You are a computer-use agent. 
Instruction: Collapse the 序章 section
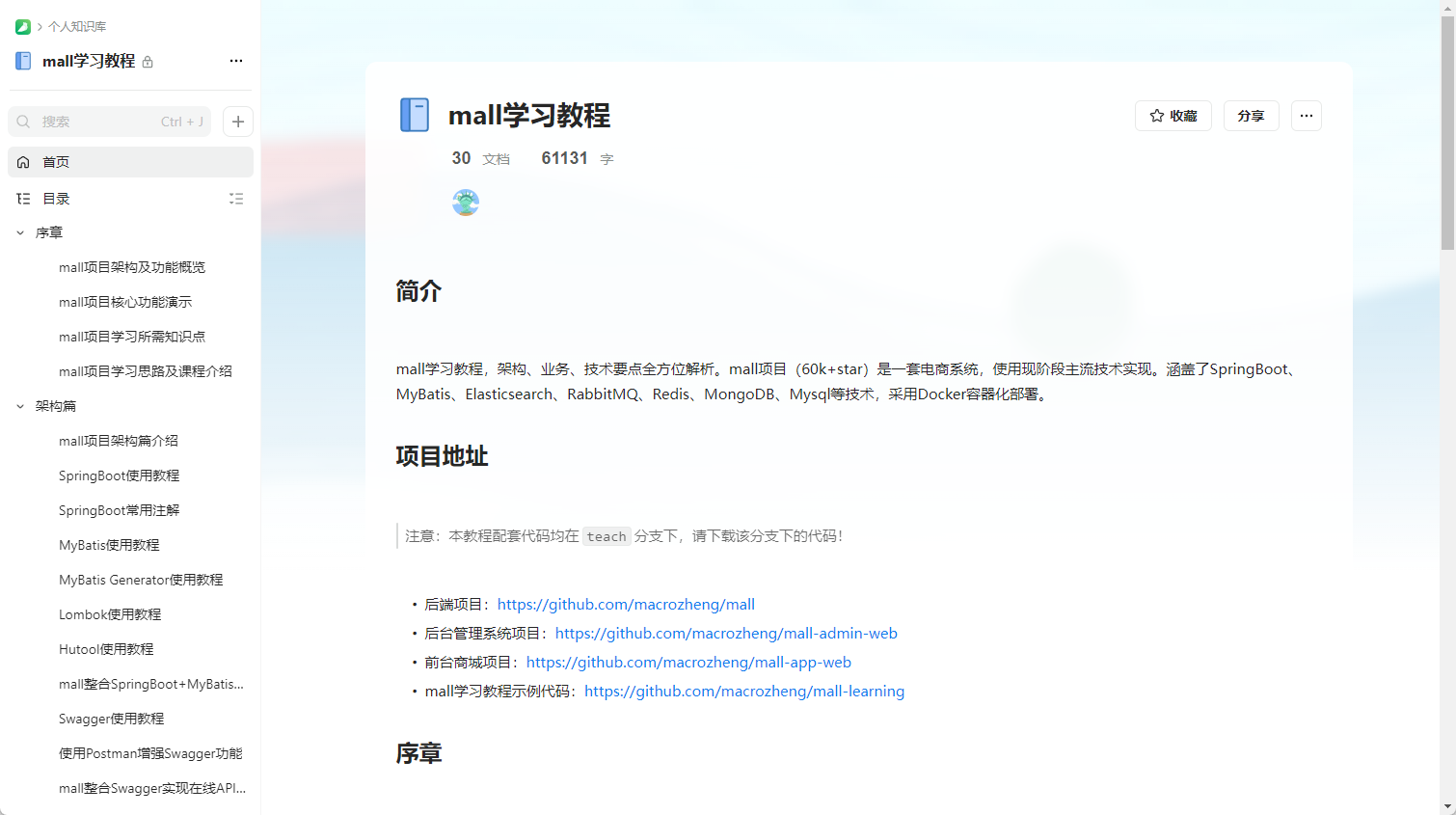tap(20, 232)
